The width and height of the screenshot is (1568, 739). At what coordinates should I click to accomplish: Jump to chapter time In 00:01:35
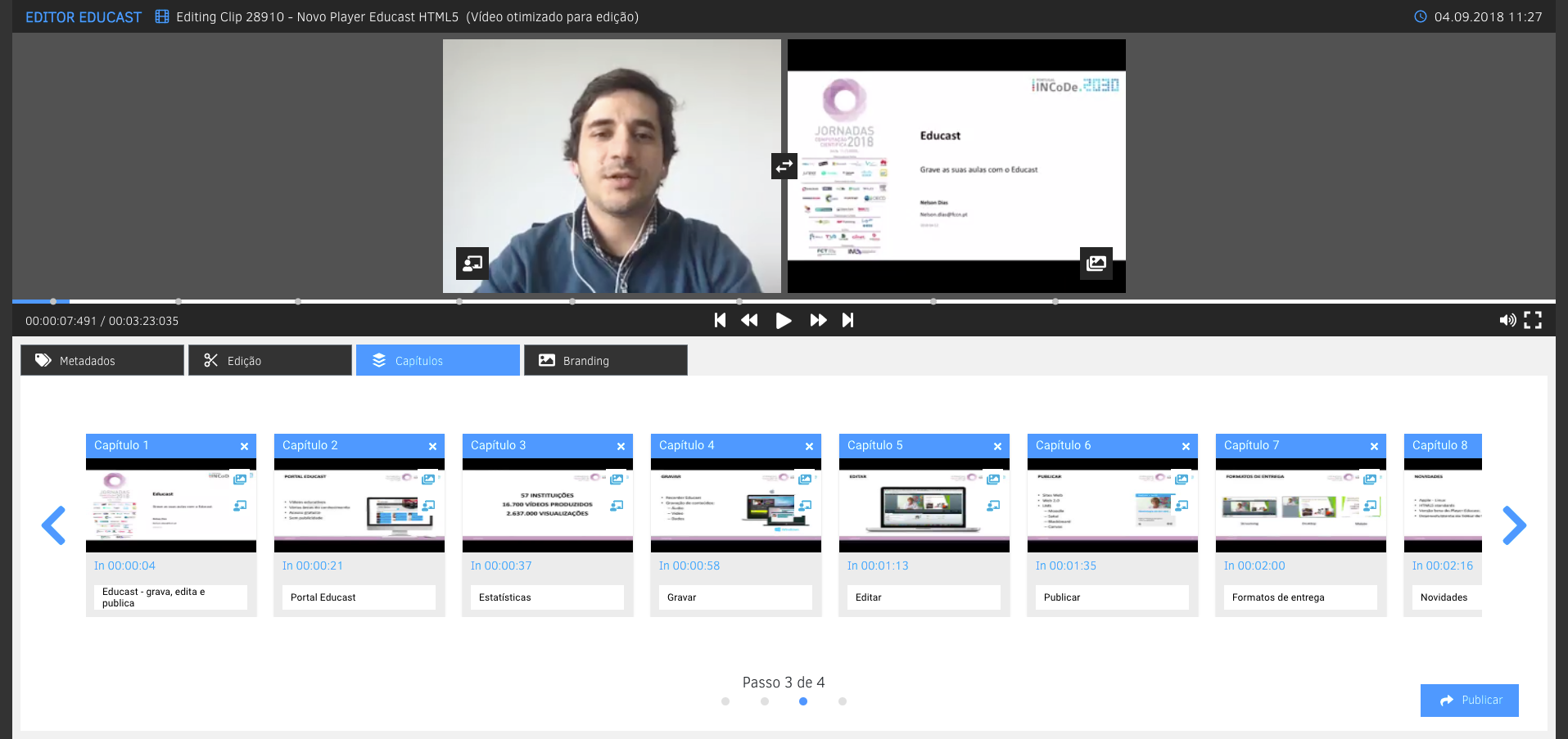tap(1066, 566)
